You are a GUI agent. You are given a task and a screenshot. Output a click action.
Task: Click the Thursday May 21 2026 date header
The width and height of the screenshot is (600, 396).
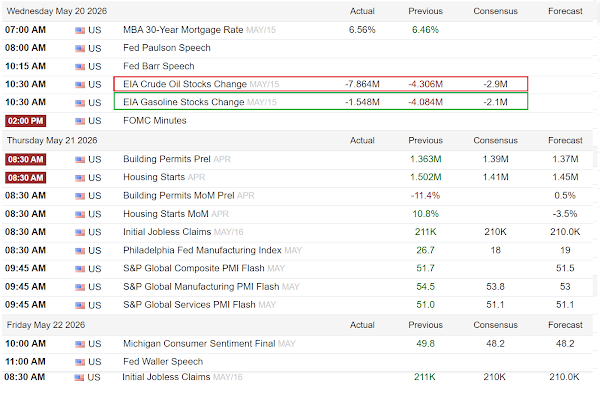52,140
